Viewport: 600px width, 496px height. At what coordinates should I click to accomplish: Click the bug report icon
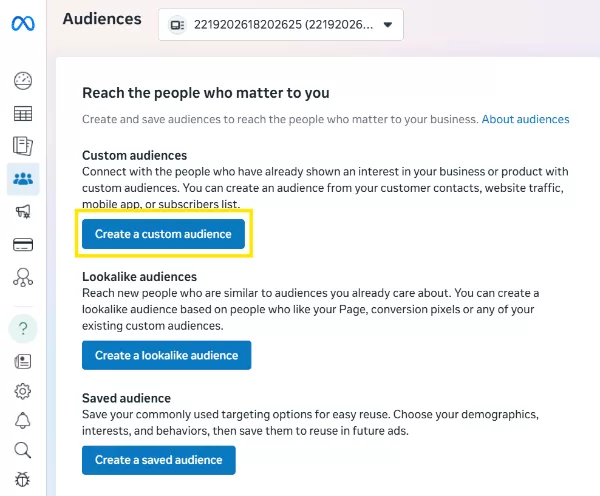pyautogui.click(x=23, y=479)
